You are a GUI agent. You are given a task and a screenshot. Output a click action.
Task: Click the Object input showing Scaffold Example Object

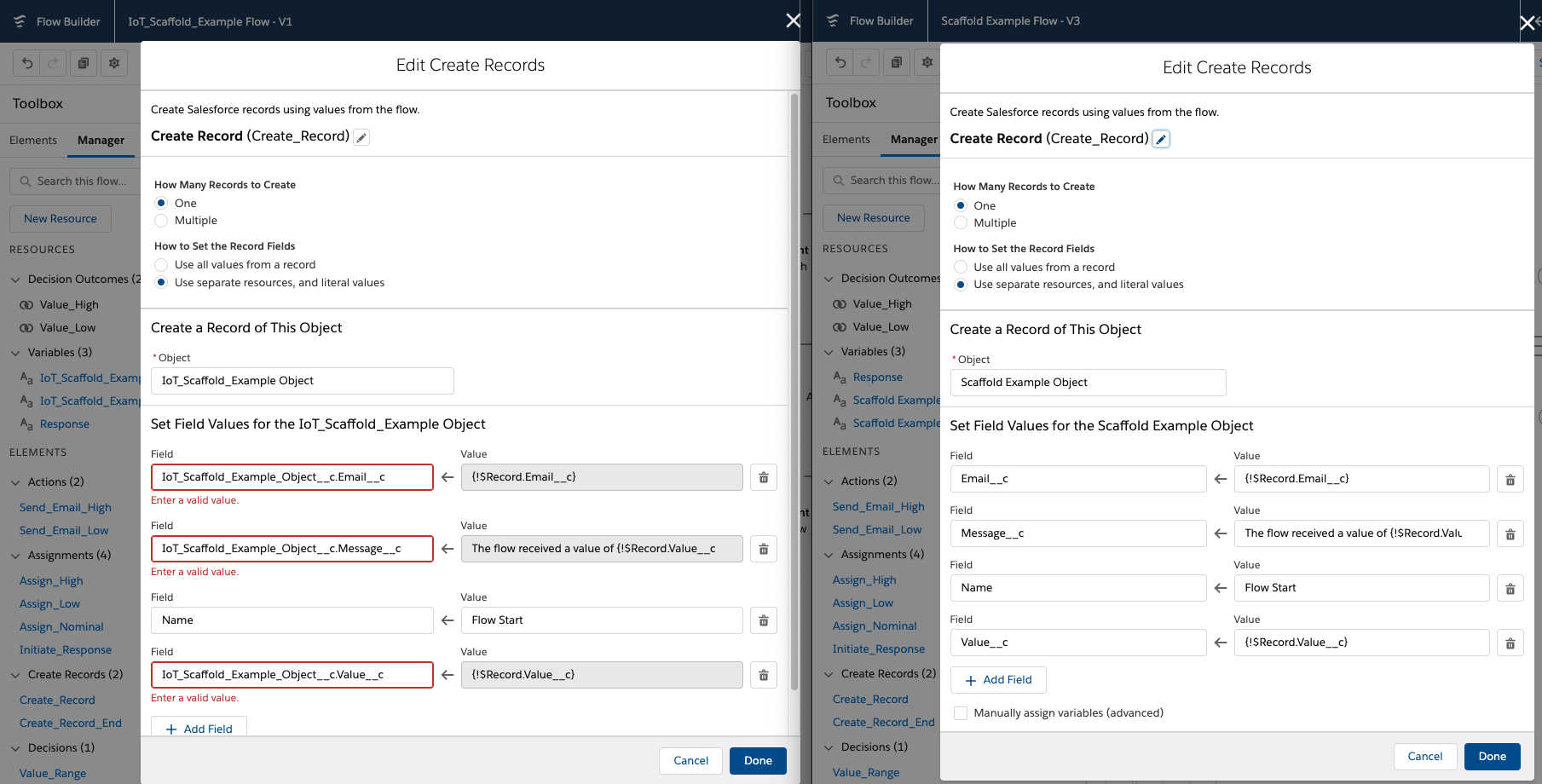point(1088,383)
